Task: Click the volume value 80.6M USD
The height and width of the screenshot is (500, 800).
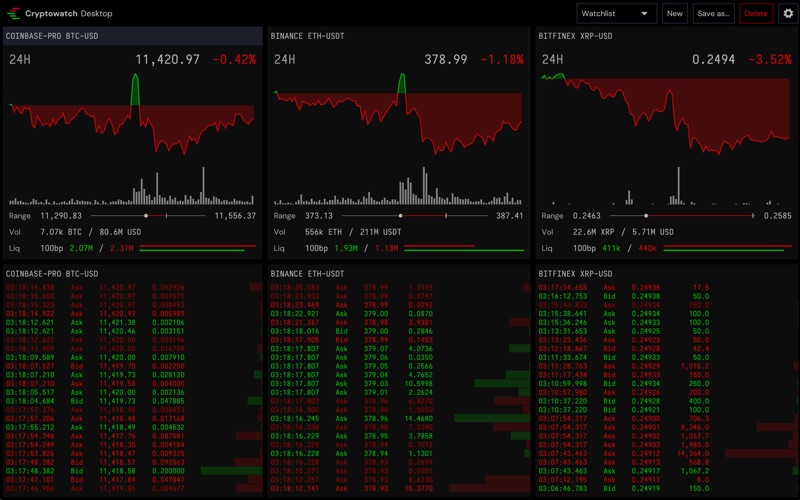Action: coord(120,232)
